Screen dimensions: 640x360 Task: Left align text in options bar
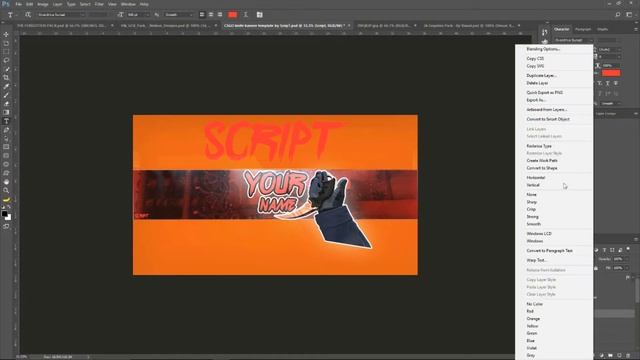pos(202,15)
